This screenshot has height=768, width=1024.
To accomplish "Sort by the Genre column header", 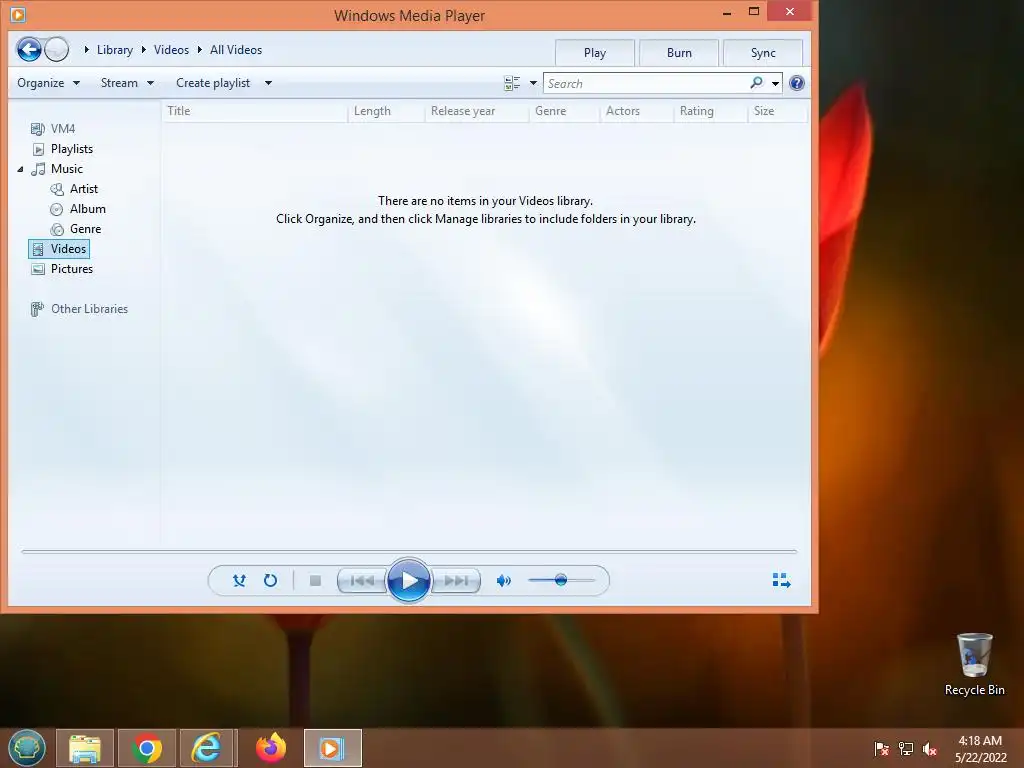I will click(565, 111).
